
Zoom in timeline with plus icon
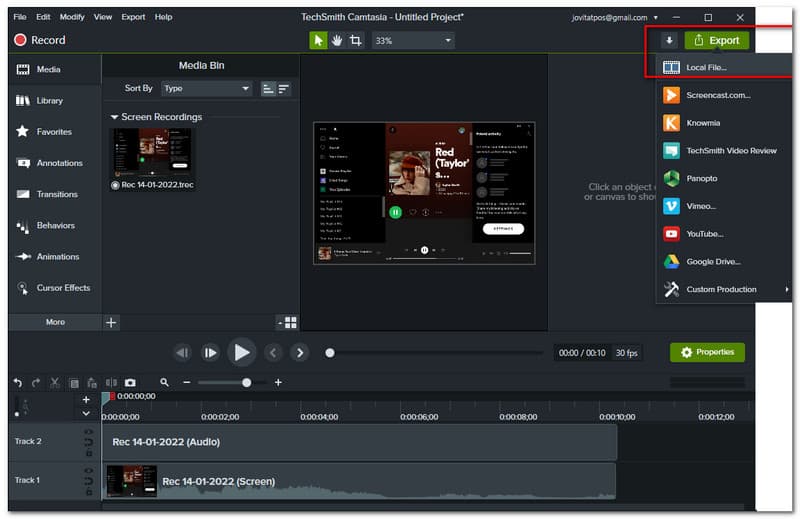click(x=278, y=382)
